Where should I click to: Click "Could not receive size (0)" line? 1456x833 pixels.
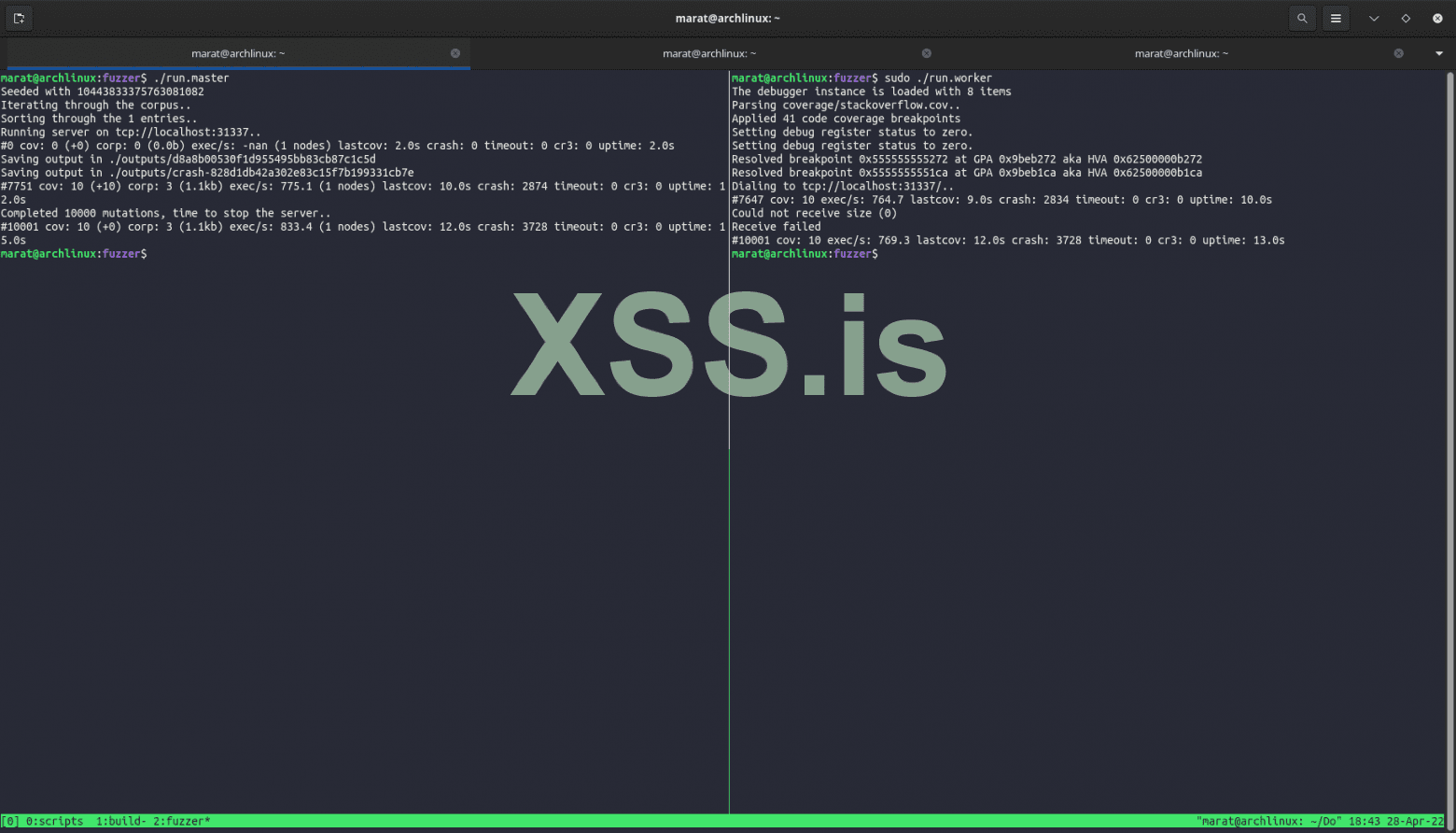pyautogui.click(x=815, y=214)
